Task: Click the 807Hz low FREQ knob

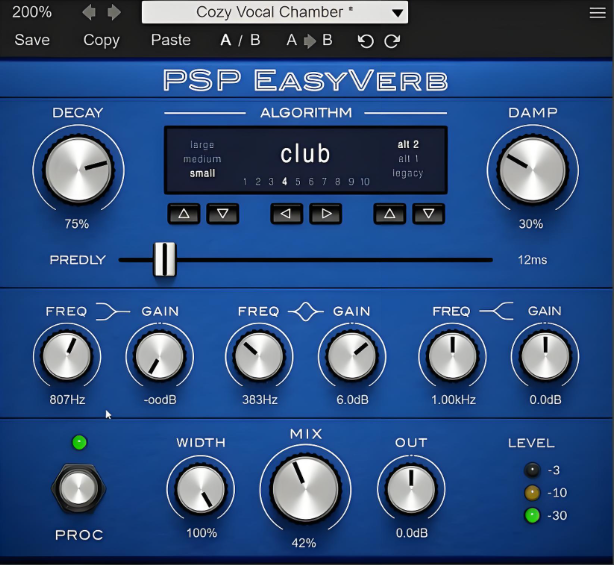Action: 67,356
